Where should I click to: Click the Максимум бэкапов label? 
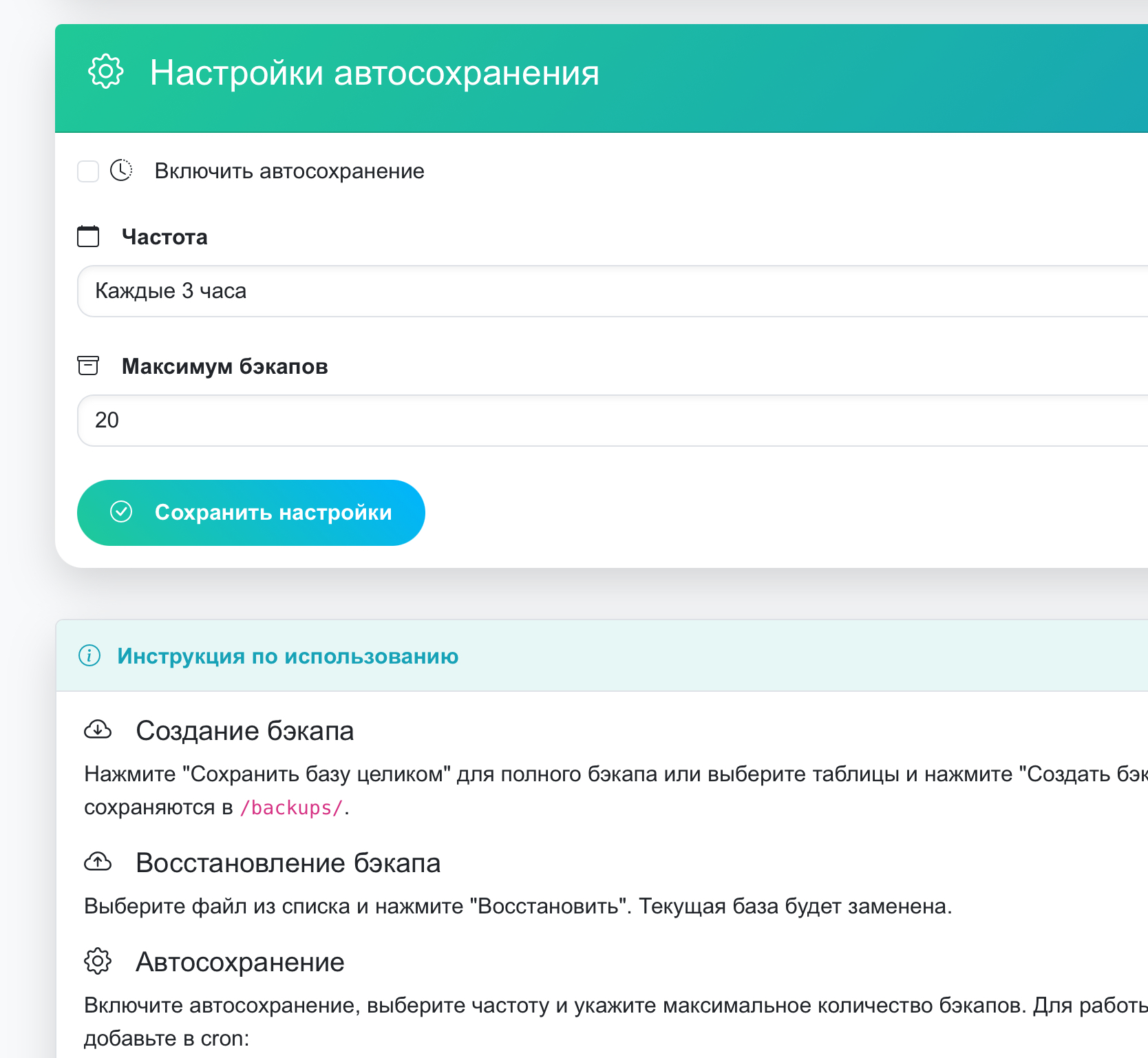click(x=225, y=366)
